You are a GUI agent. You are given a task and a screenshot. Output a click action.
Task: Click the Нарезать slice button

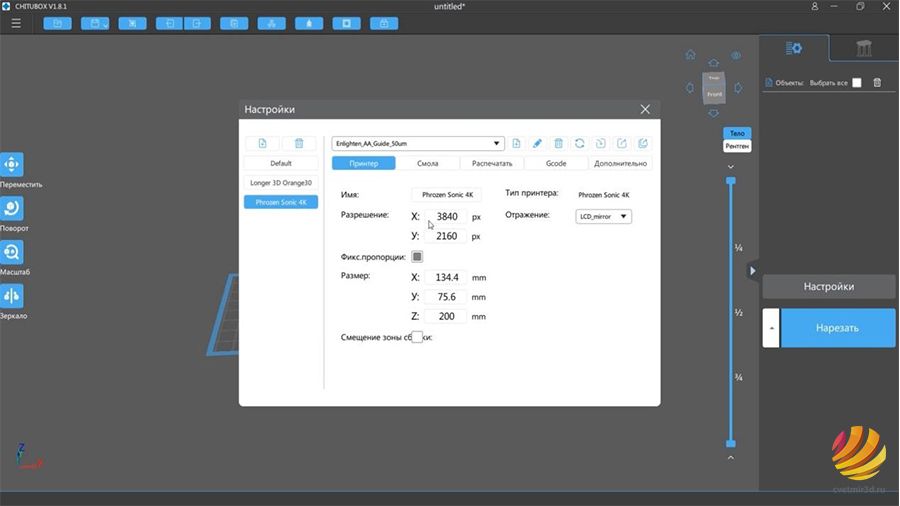pyautogui.click(x=837, y=328)
